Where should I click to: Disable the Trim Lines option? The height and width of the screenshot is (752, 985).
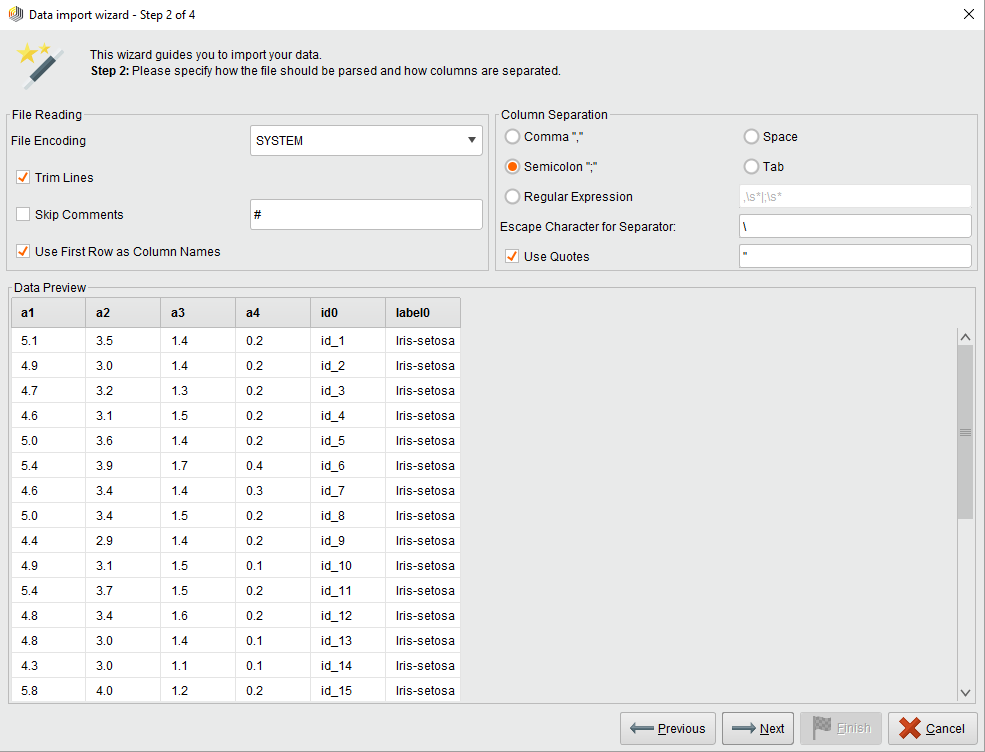(23, 177)
